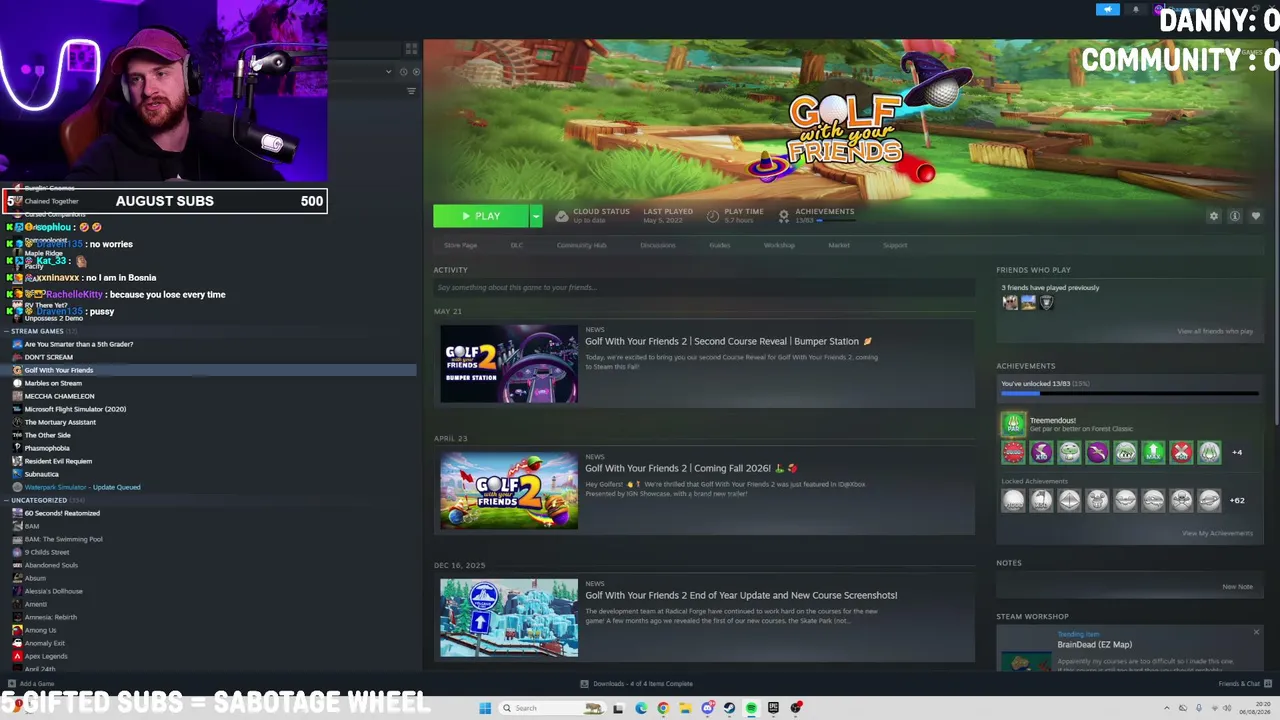Open the Workshop tab

(x=780, y=245)
